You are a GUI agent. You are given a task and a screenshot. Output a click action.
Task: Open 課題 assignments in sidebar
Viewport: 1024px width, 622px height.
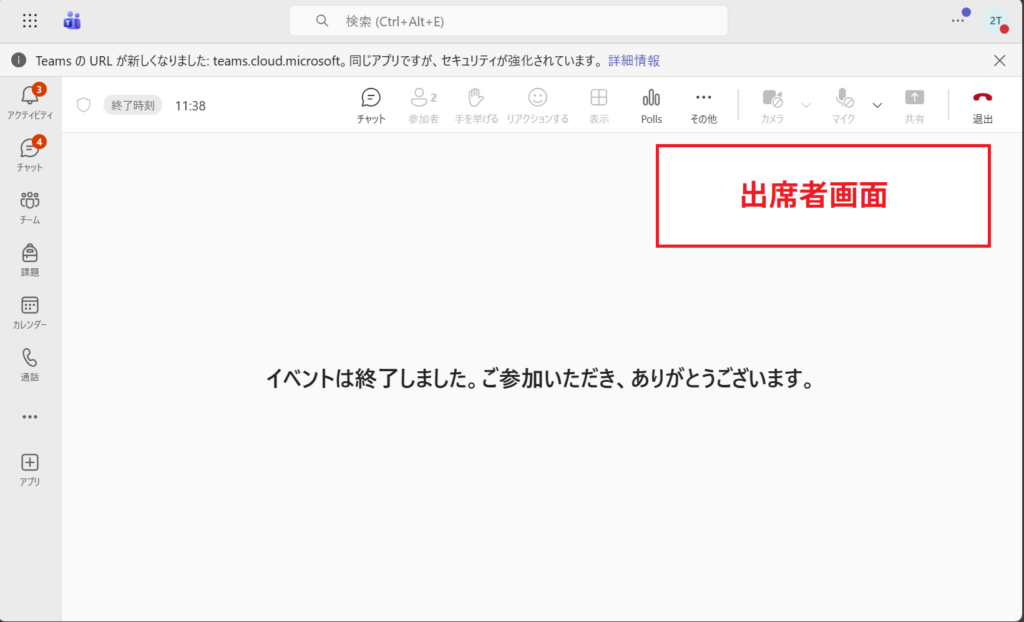(30, 258)
